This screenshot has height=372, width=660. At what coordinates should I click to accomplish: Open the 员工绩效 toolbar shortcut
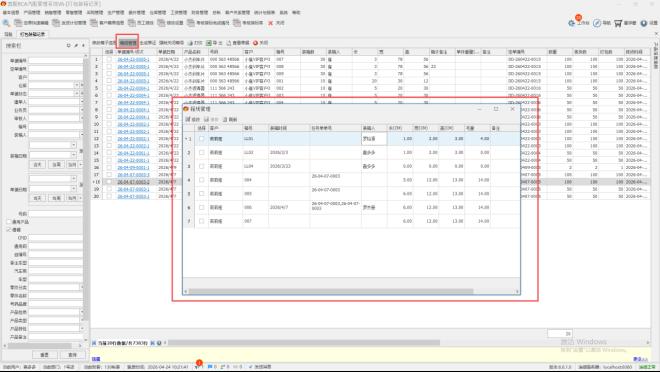pyautogui.click(x=141, y=23)
